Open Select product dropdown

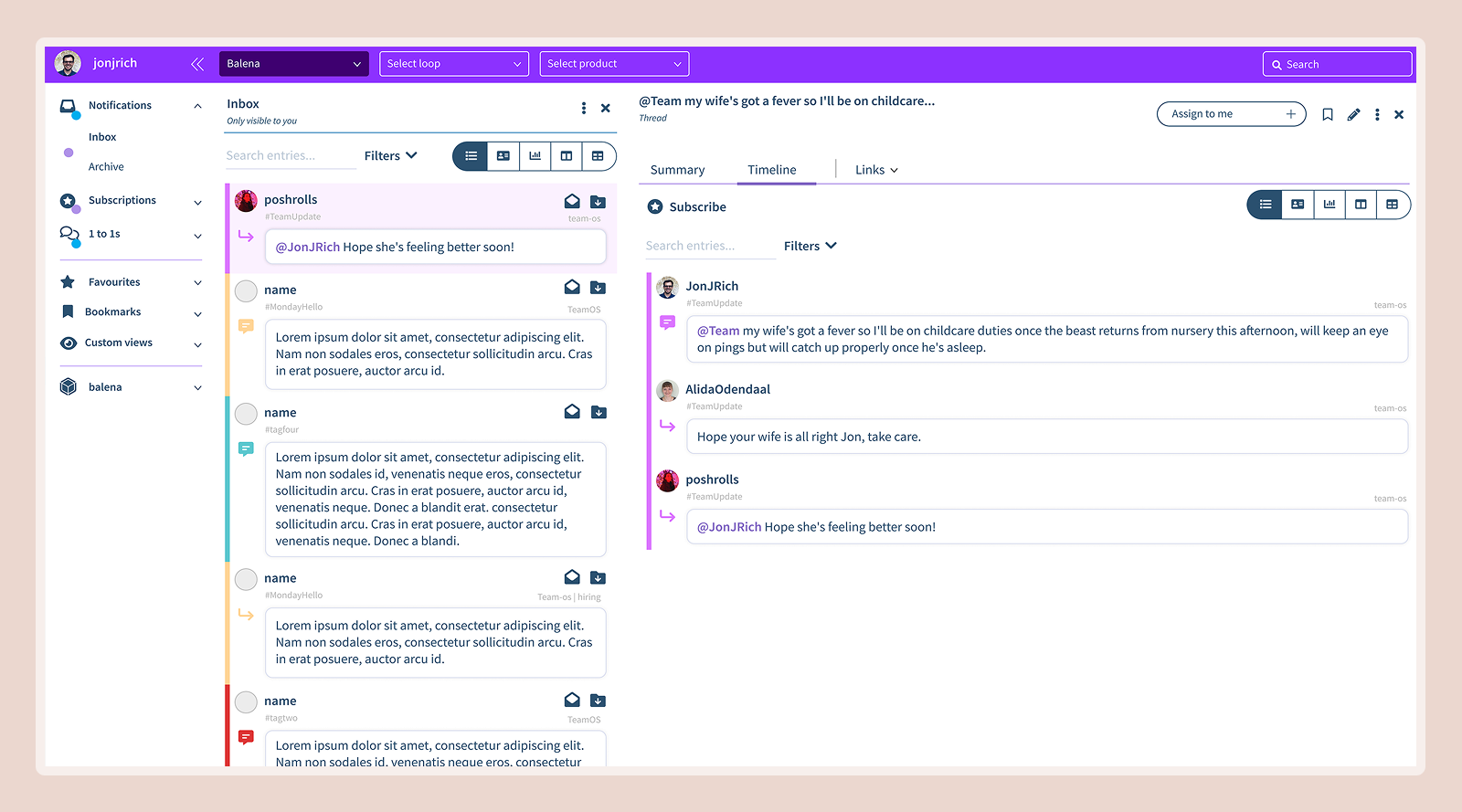pos(614,64)
